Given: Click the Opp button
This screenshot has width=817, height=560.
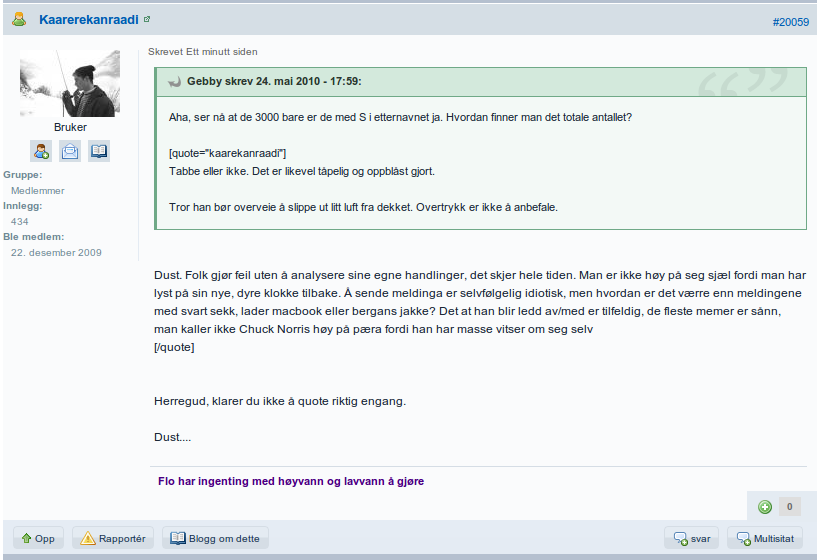Looking at the screenshot, I should (x=38, y=538).
